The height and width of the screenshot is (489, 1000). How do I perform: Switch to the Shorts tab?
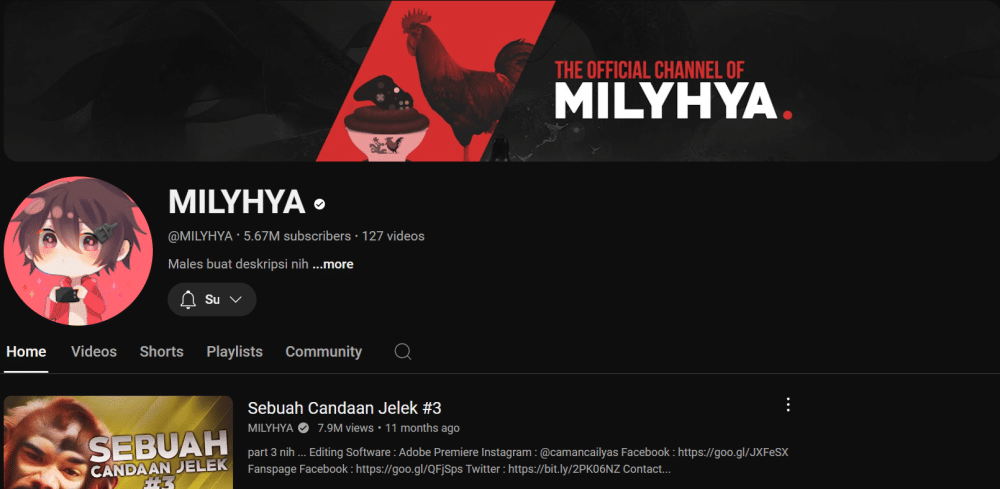[161, 352]
